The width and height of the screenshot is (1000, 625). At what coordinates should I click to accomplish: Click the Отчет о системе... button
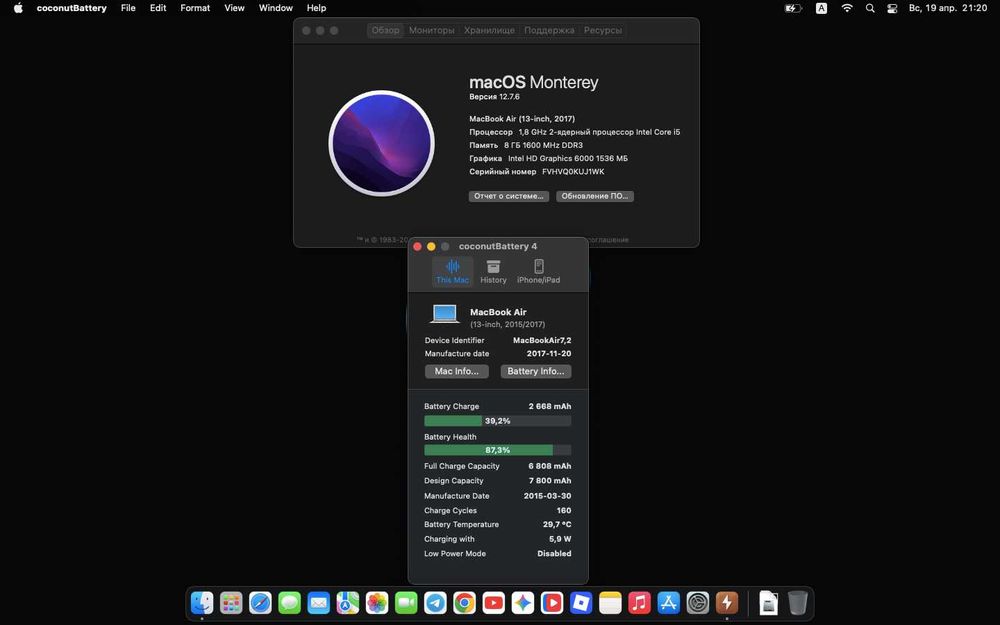(x=508, y=196)
